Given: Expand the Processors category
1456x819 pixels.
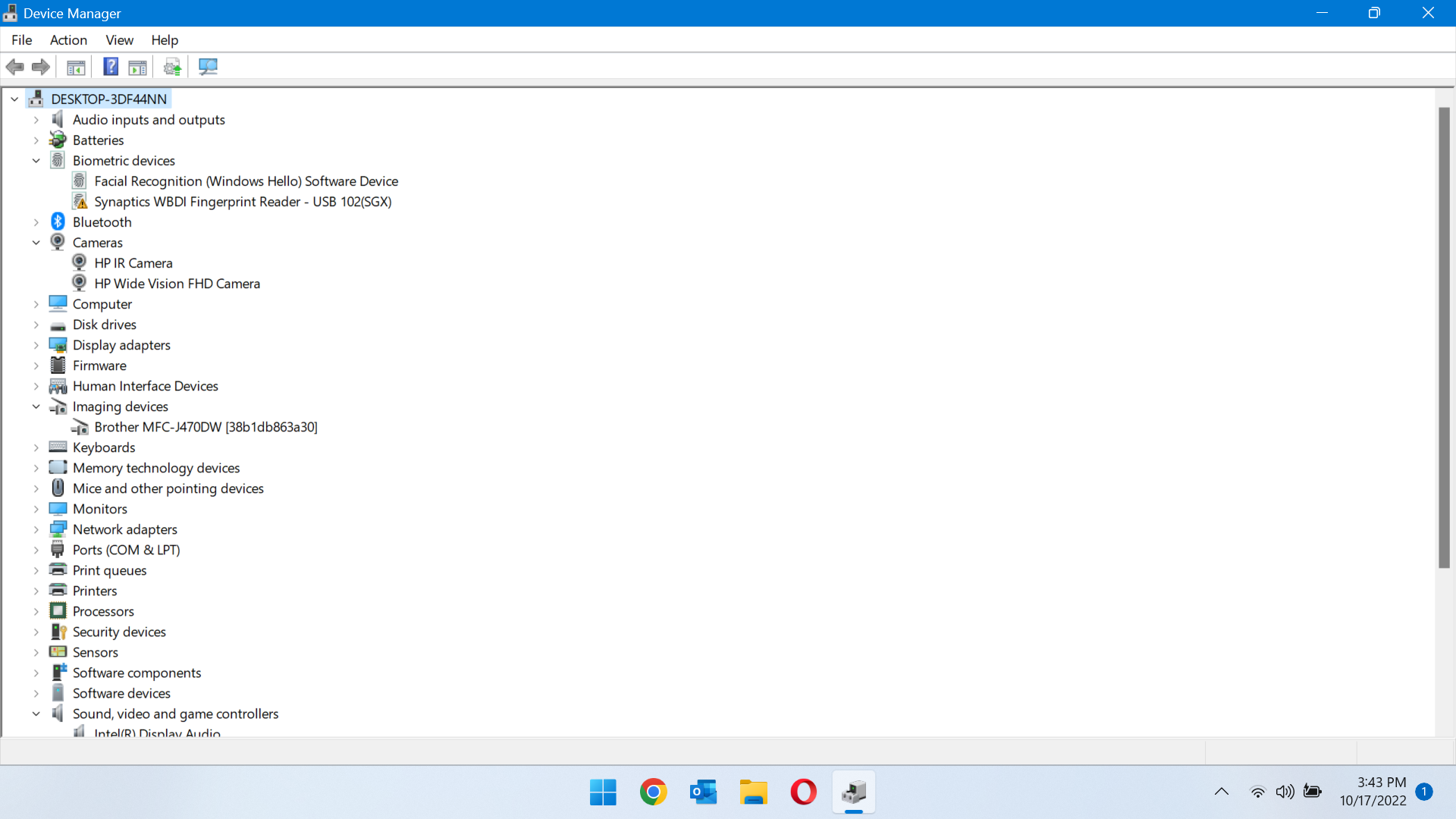Looking at the screenshot, I should [36, 610].
